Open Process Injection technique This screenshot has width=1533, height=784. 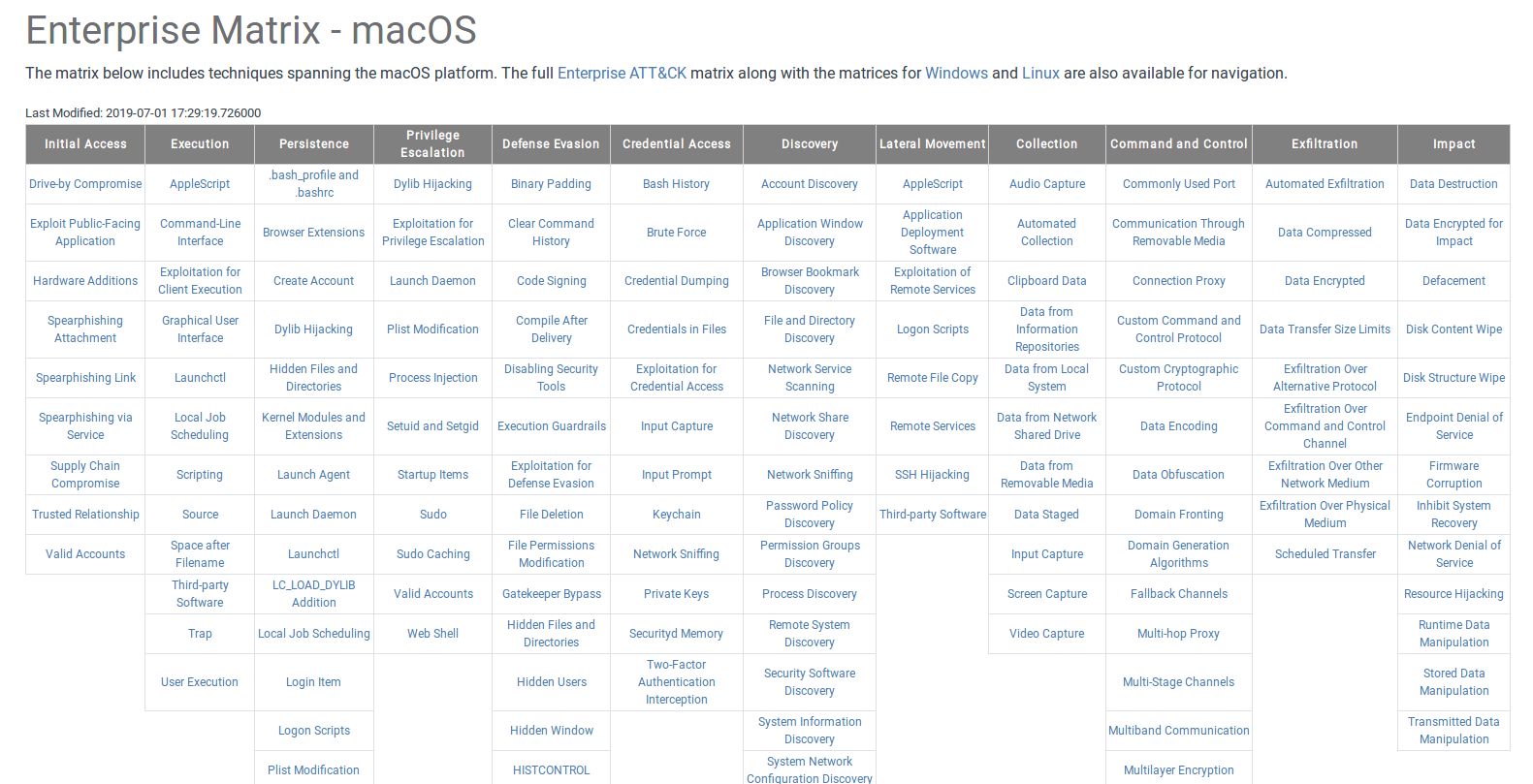point(433,377)
